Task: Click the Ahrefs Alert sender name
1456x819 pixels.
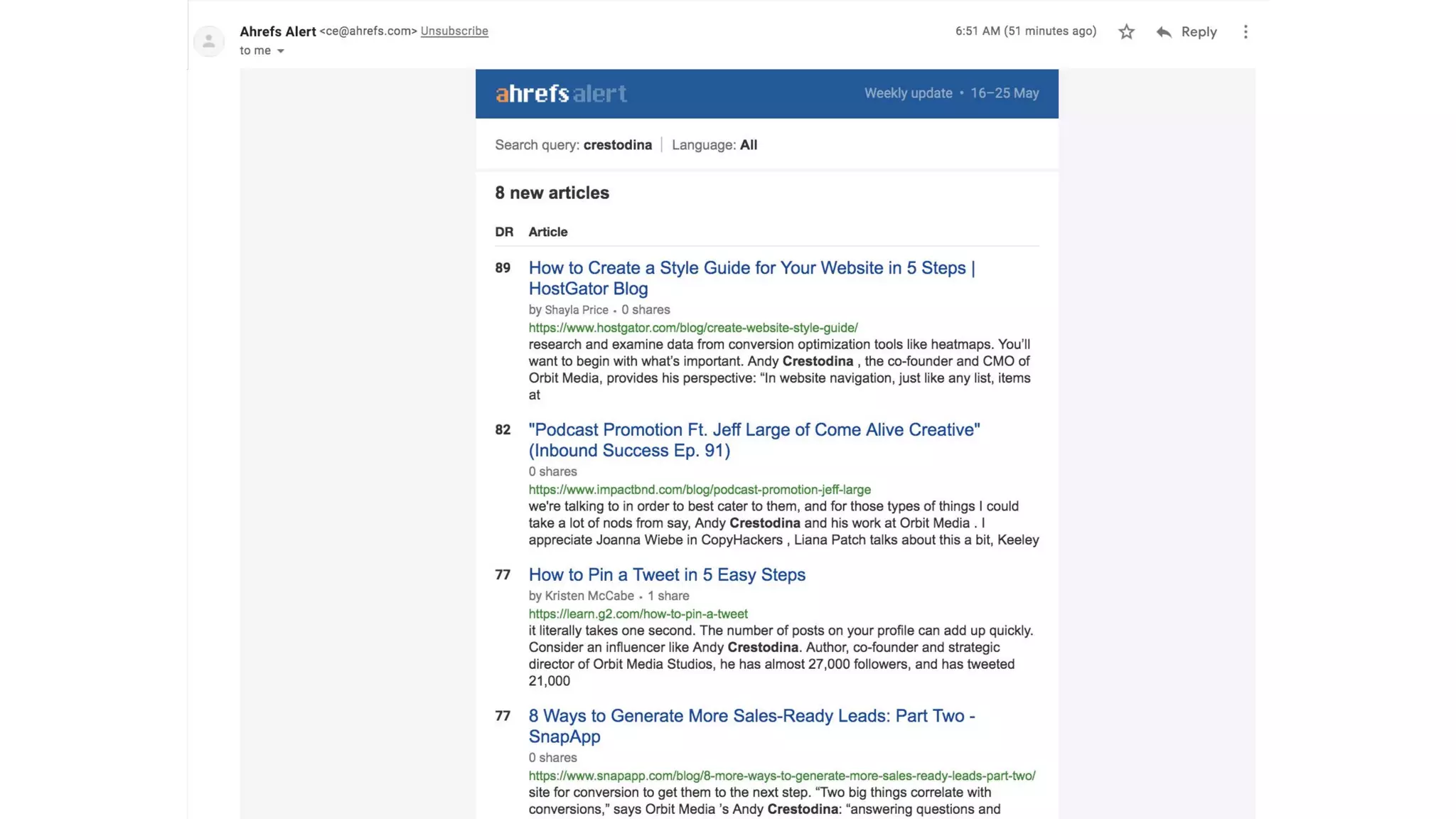Action: point(277,31)
